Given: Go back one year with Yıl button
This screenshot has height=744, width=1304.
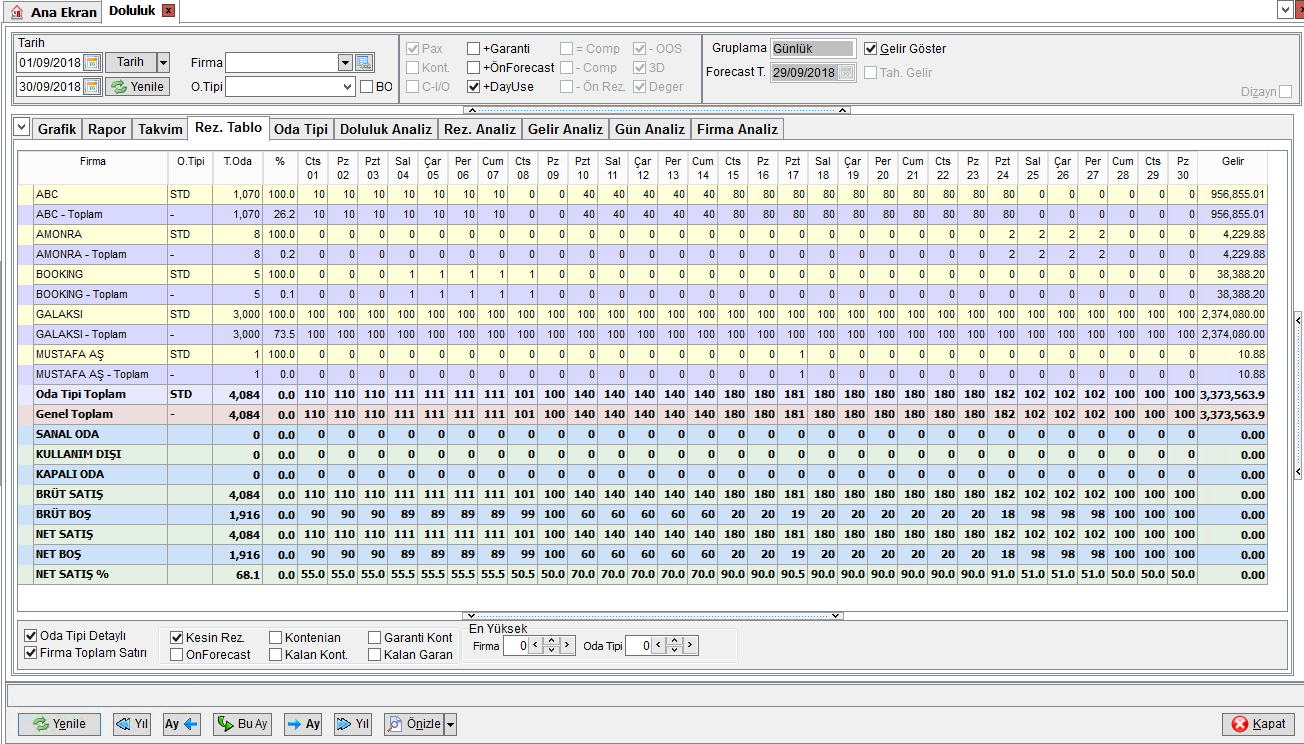Looking at the screenshot, I should click(131, 724).
